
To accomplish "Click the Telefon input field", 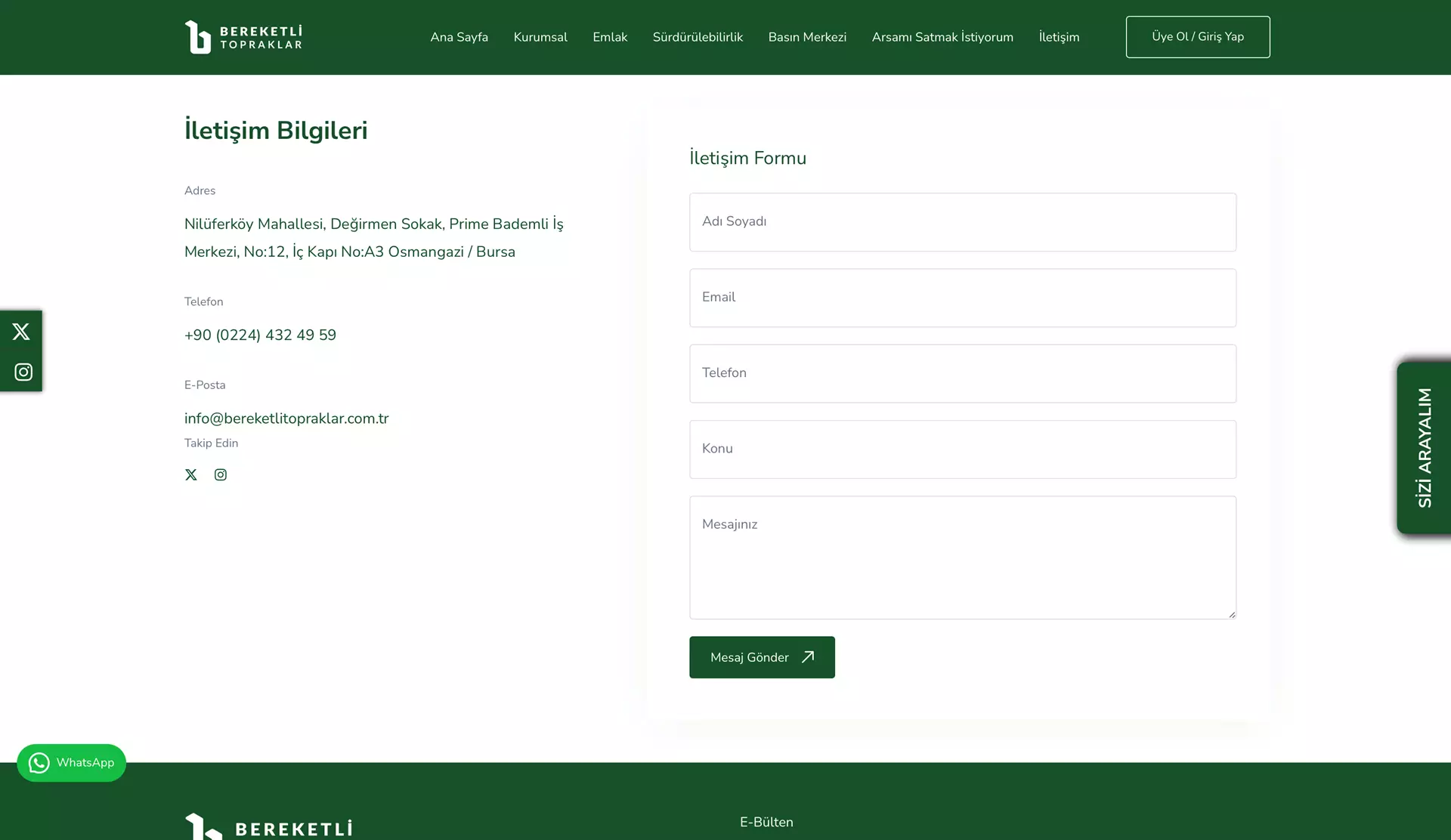I will (962, 373).
